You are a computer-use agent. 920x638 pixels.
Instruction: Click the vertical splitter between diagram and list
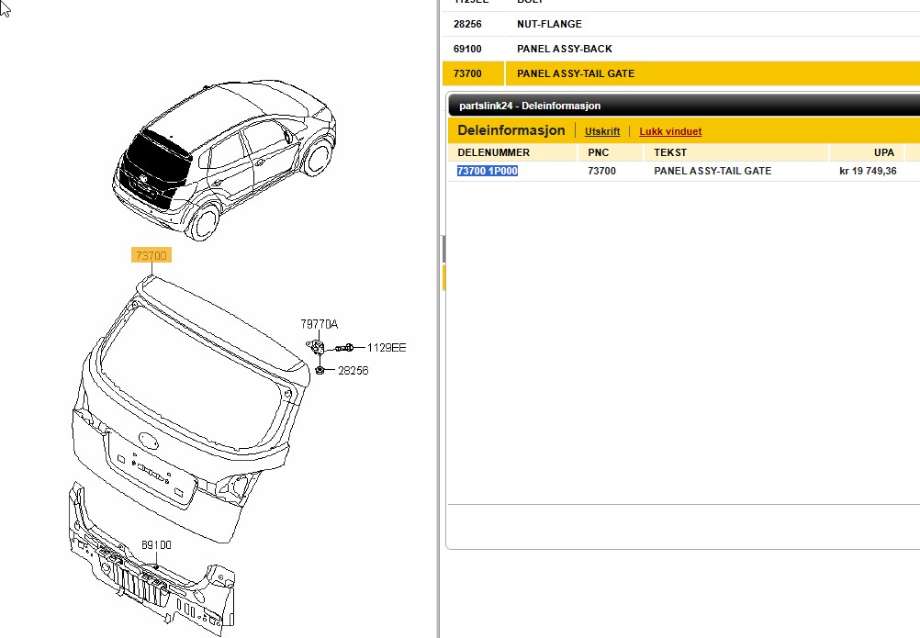point(439,319)
